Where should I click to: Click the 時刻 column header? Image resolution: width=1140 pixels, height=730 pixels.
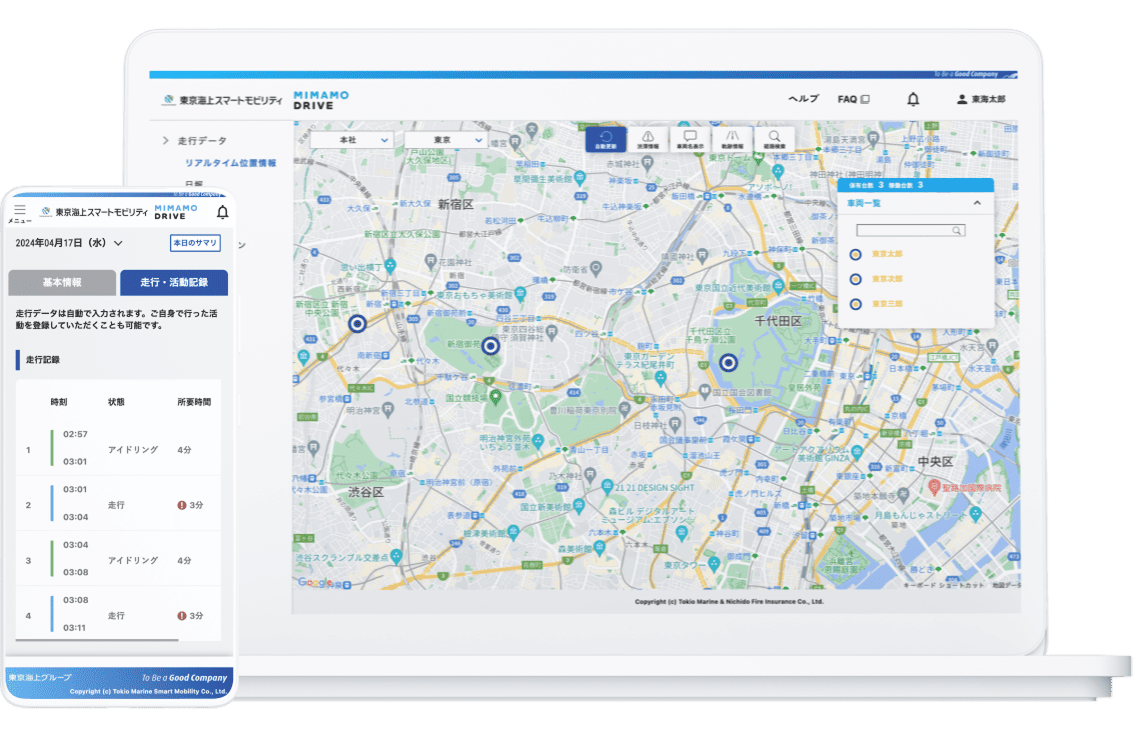59,401
